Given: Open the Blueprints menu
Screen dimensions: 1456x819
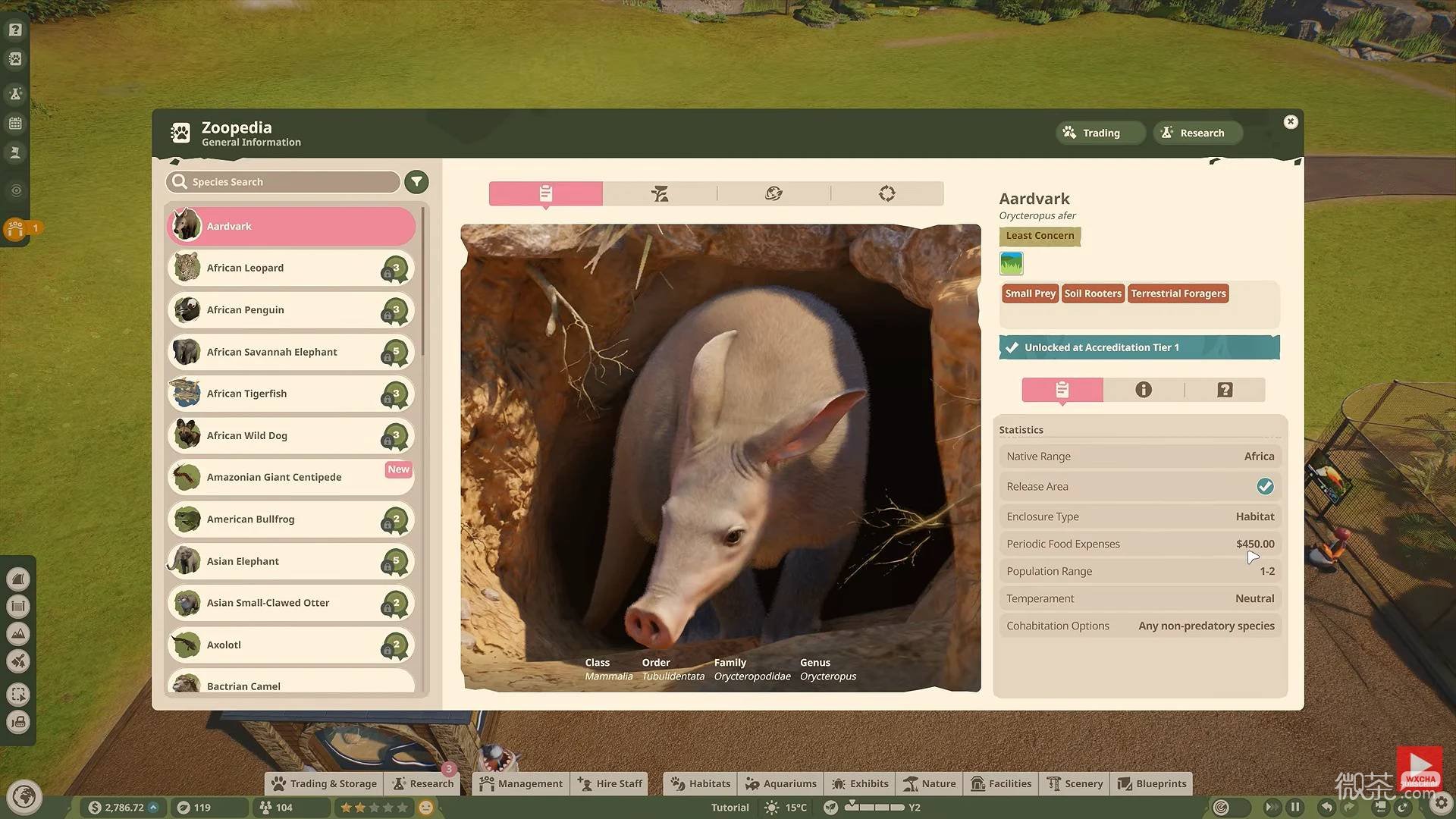Looking at the screenshot, I should pos(1152,783).
